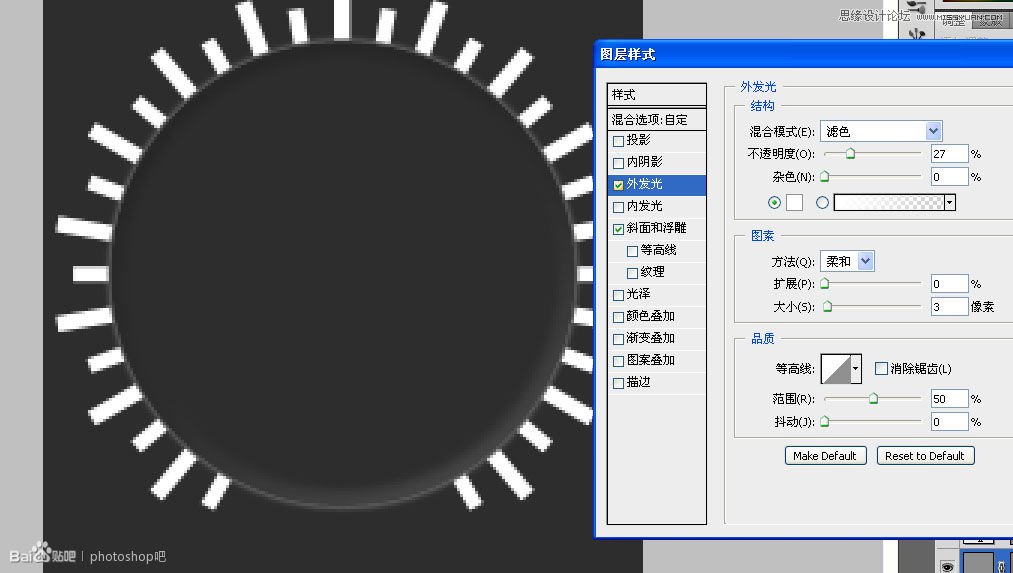Click the Make Default button

pos(825,455)
